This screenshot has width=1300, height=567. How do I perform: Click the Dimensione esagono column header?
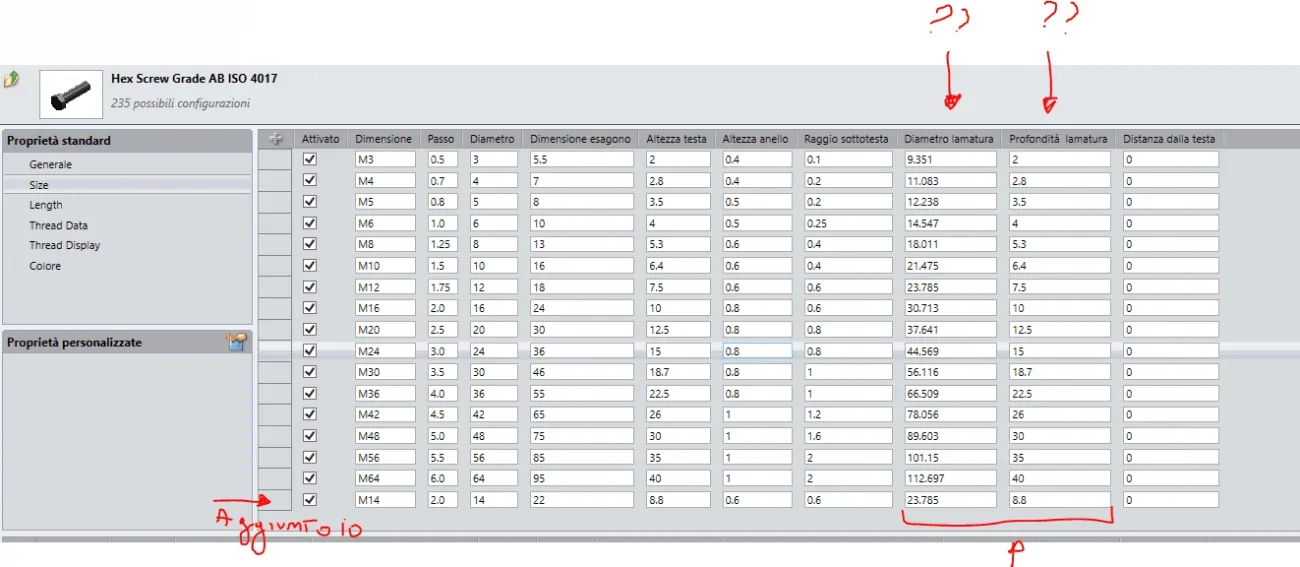coord(581,139)
